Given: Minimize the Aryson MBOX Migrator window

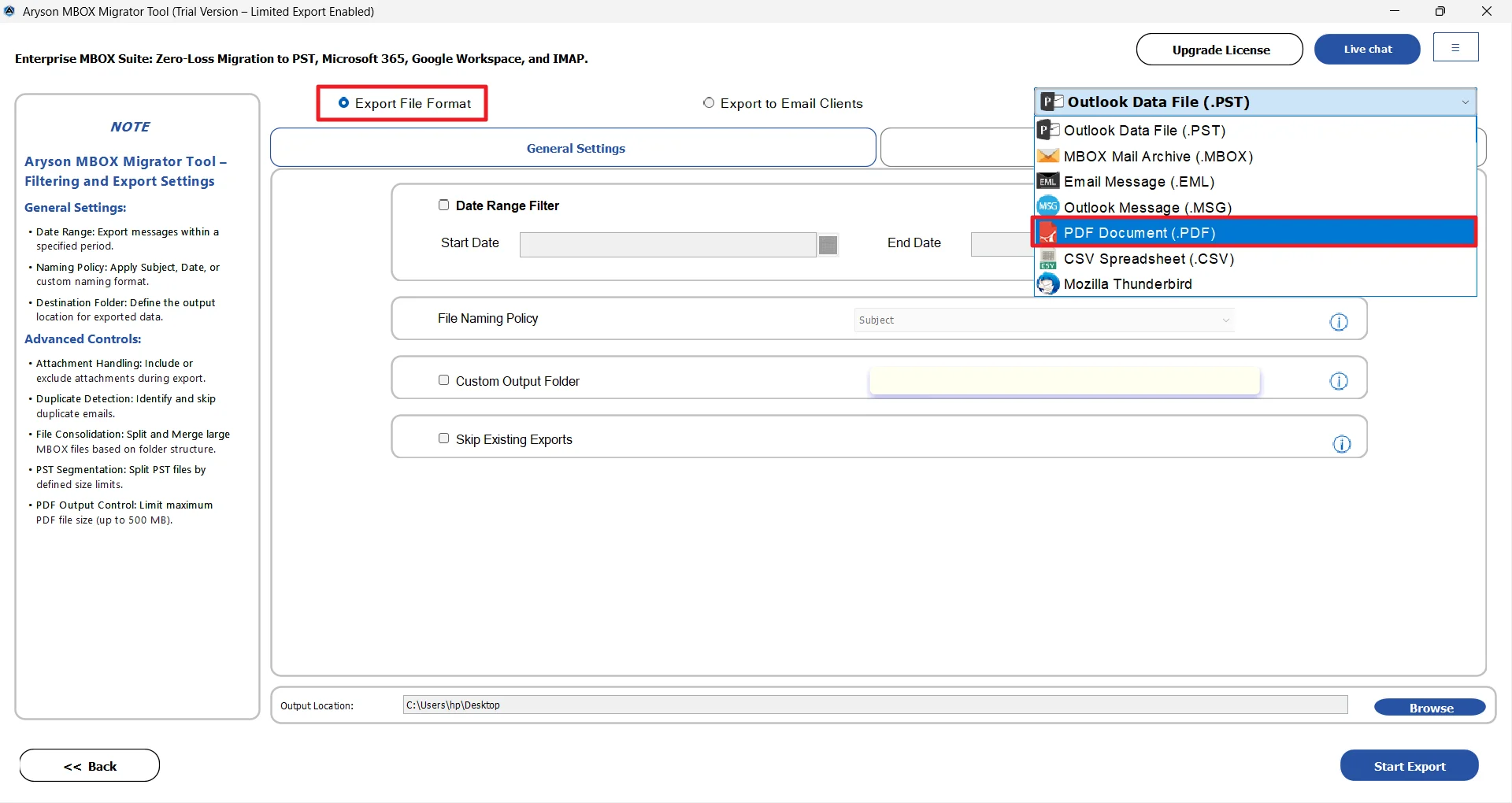Looking at the screenshot, I should [1394, 11].
